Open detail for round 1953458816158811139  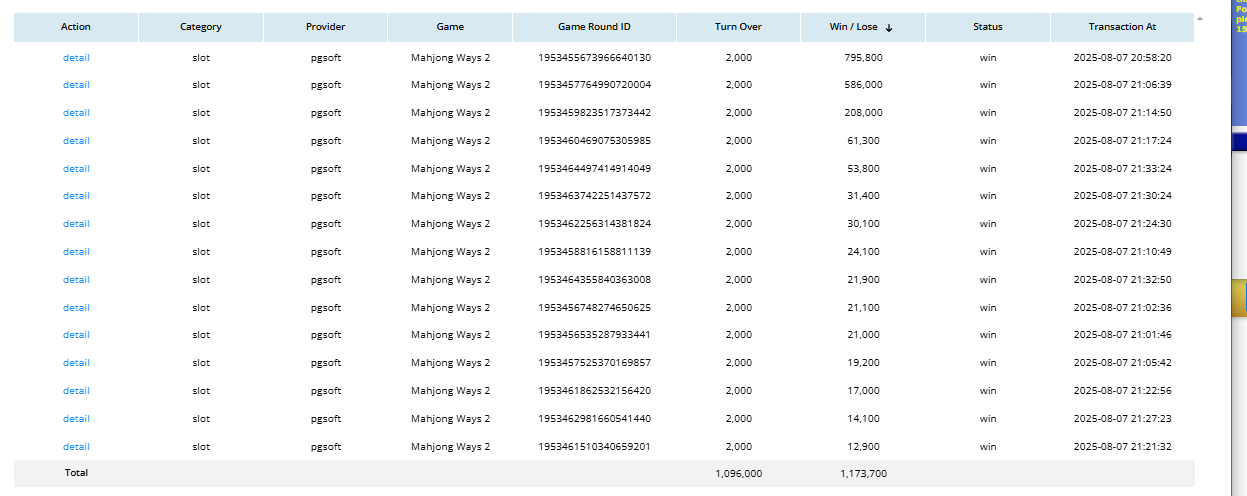pos(76,252)
